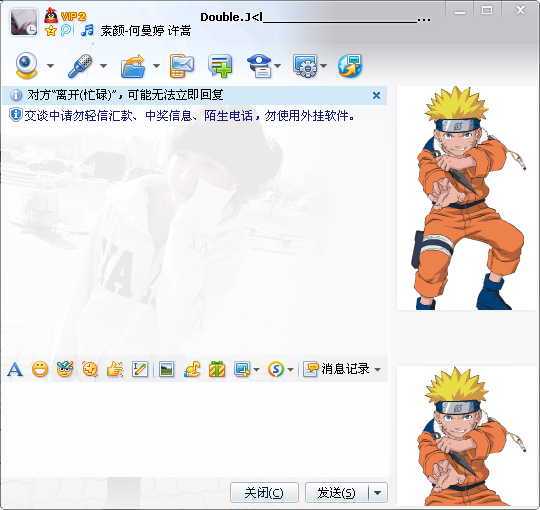Expand the video call options arrow
Screen dimensions: 540x510
coord(50,66)
